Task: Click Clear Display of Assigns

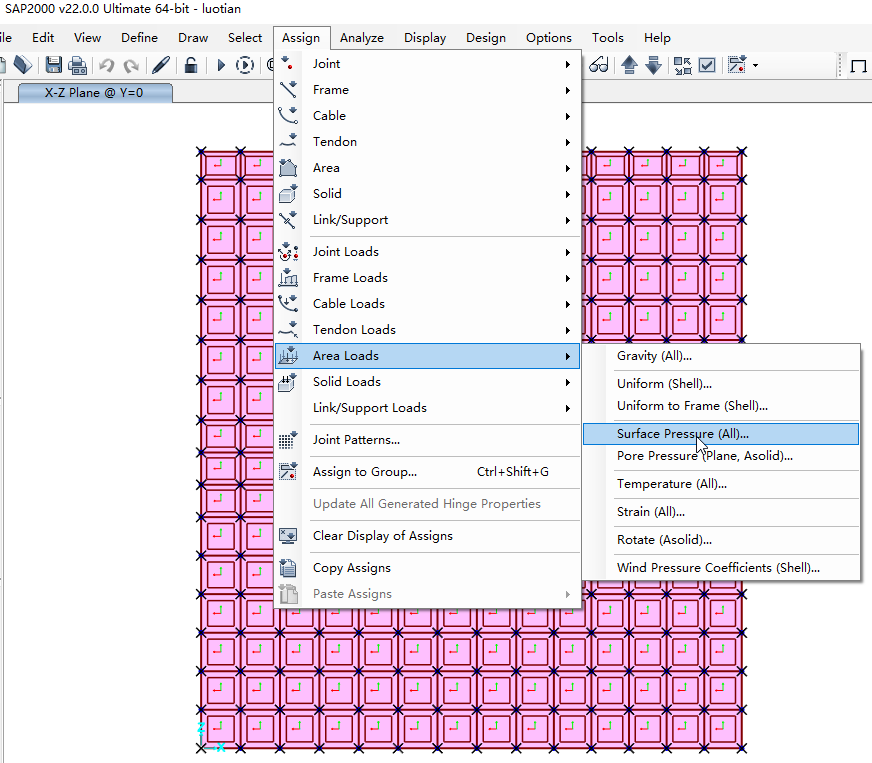Action: 382,536
